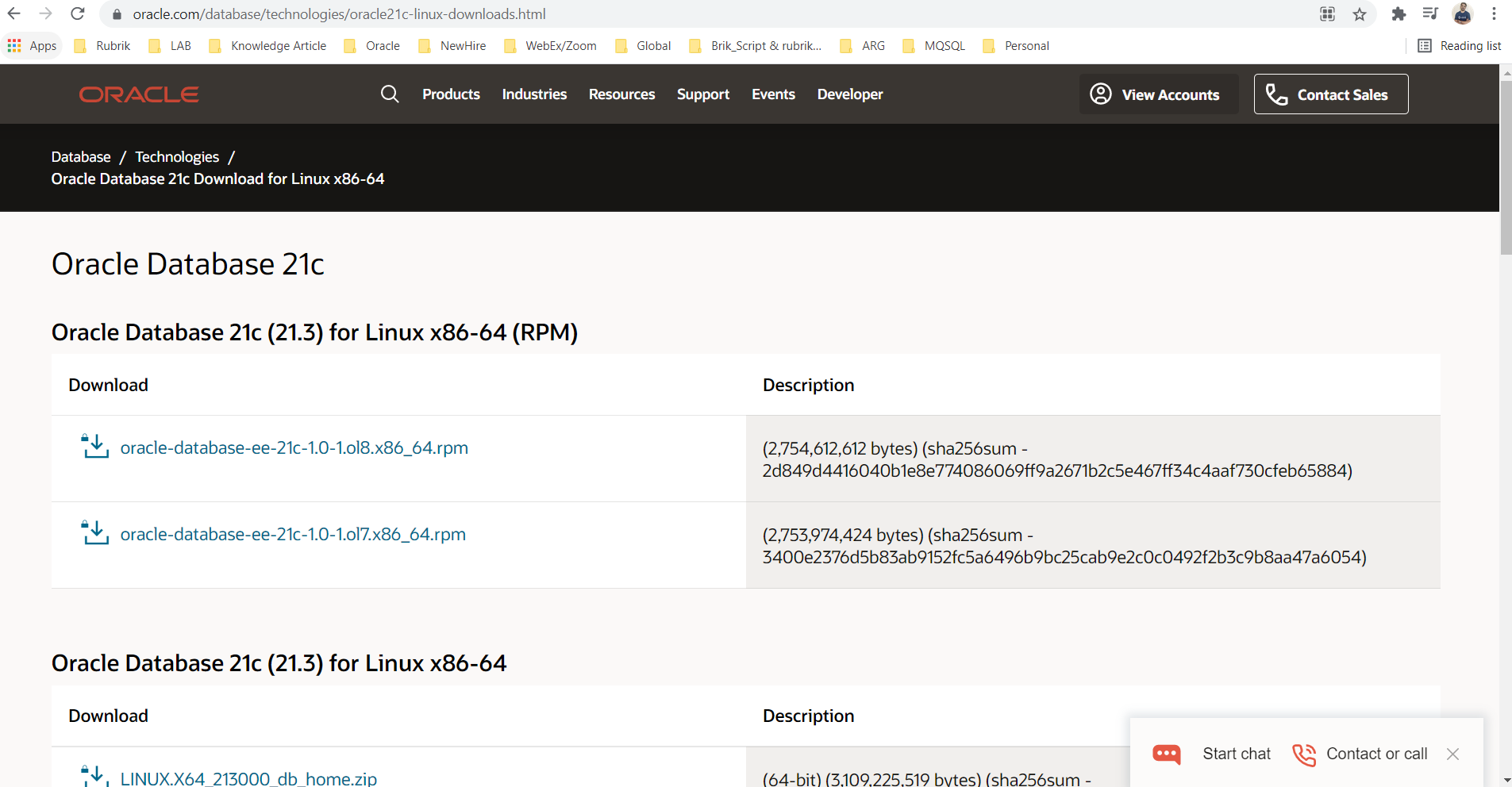This screenshot has height=787, width=1512.
Task: Click the ol8 rpm sha256sum description text
Action: tap(1057, 459)
